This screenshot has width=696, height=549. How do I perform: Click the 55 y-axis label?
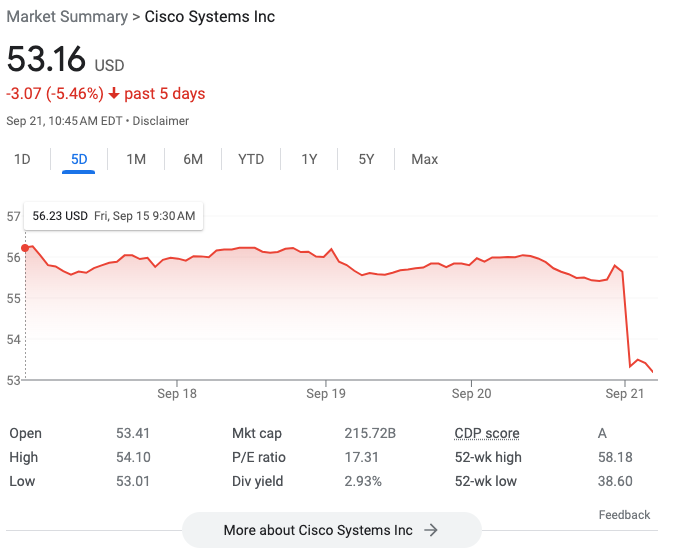point(13,298)
